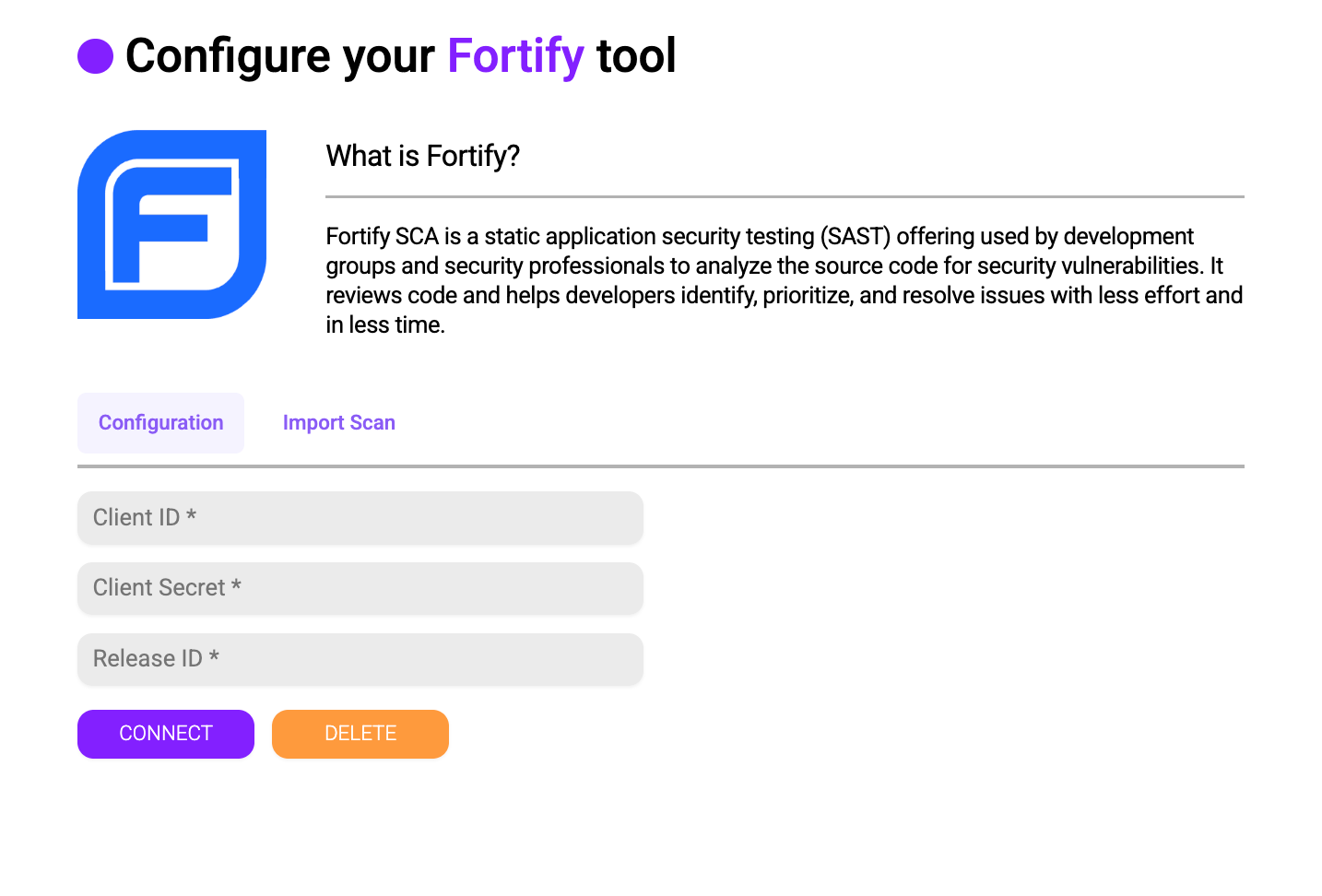The height and width of the screenshot is (896, 1322).
Task: Click the purple bullet before 'Configure your Fortify tool'
Action: (95, 55)
